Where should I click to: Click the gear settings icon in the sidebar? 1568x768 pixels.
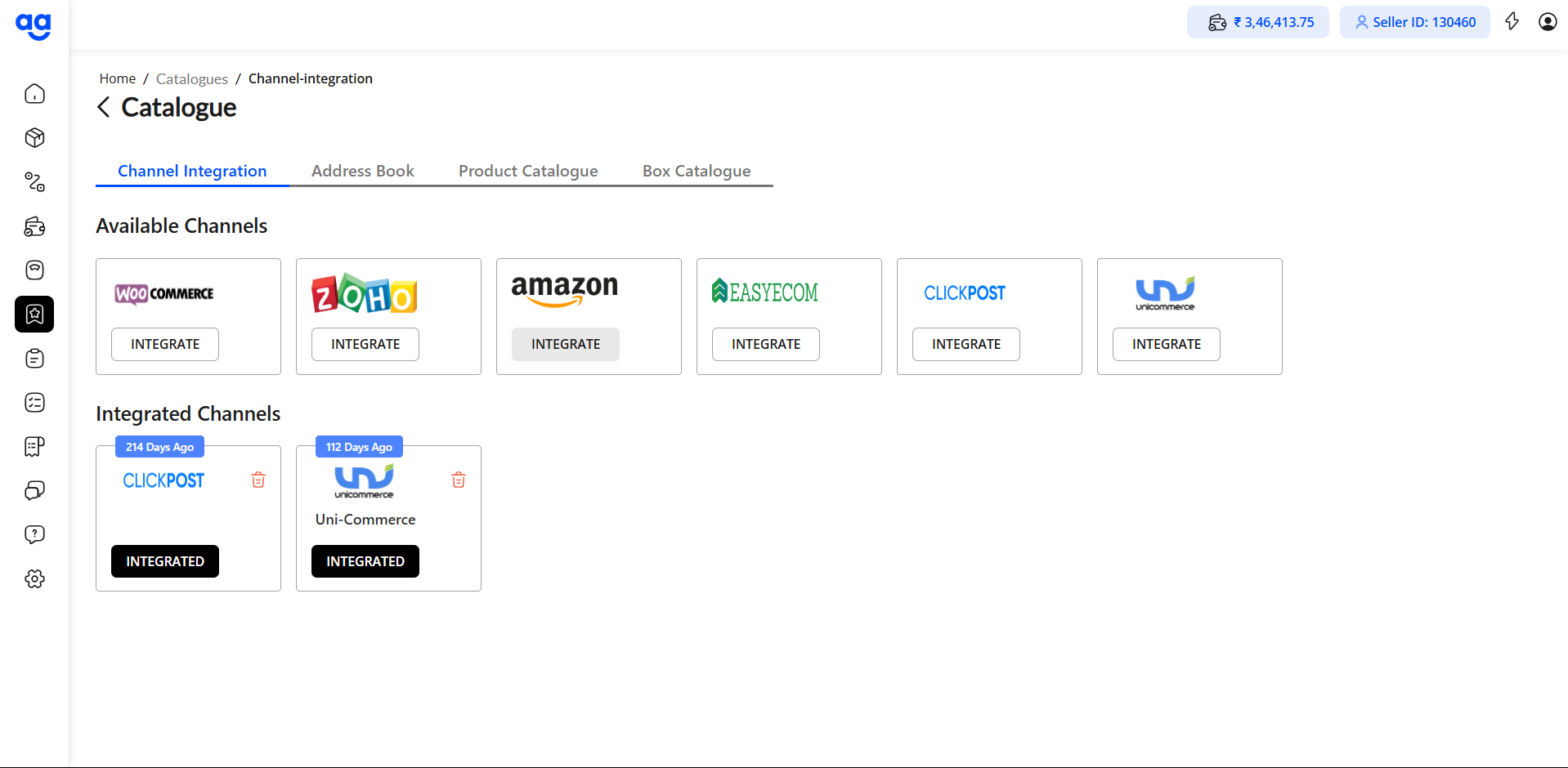(x=34, y=578)
